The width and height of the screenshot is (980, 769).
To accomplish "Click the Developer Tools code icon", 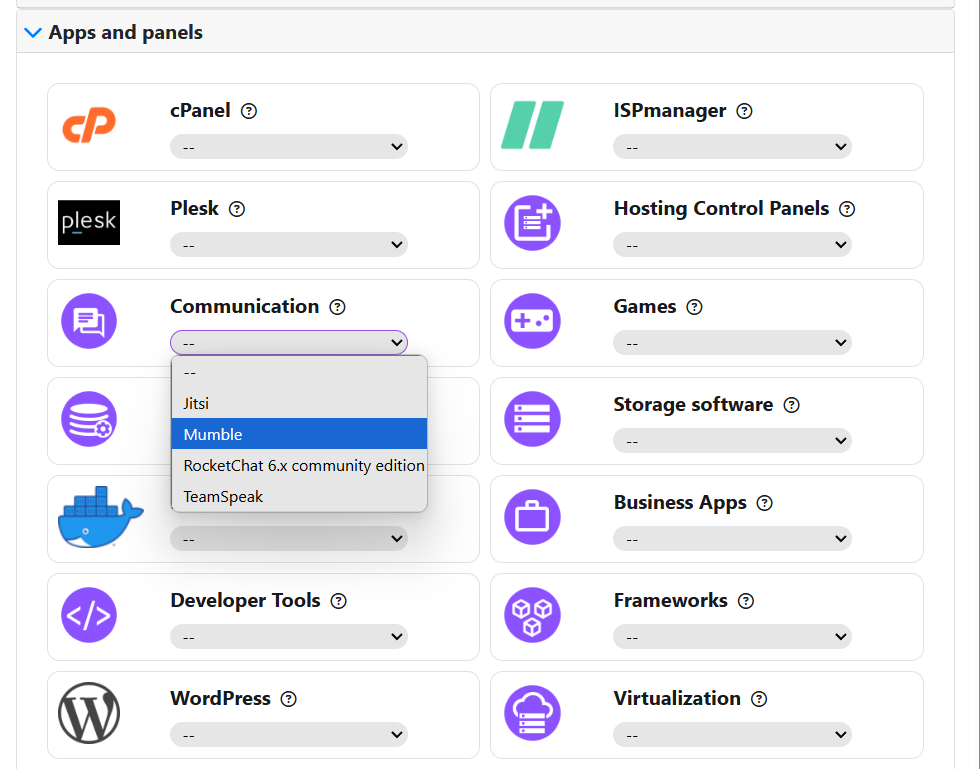I will pyautogui.click(x=89, y=615).
